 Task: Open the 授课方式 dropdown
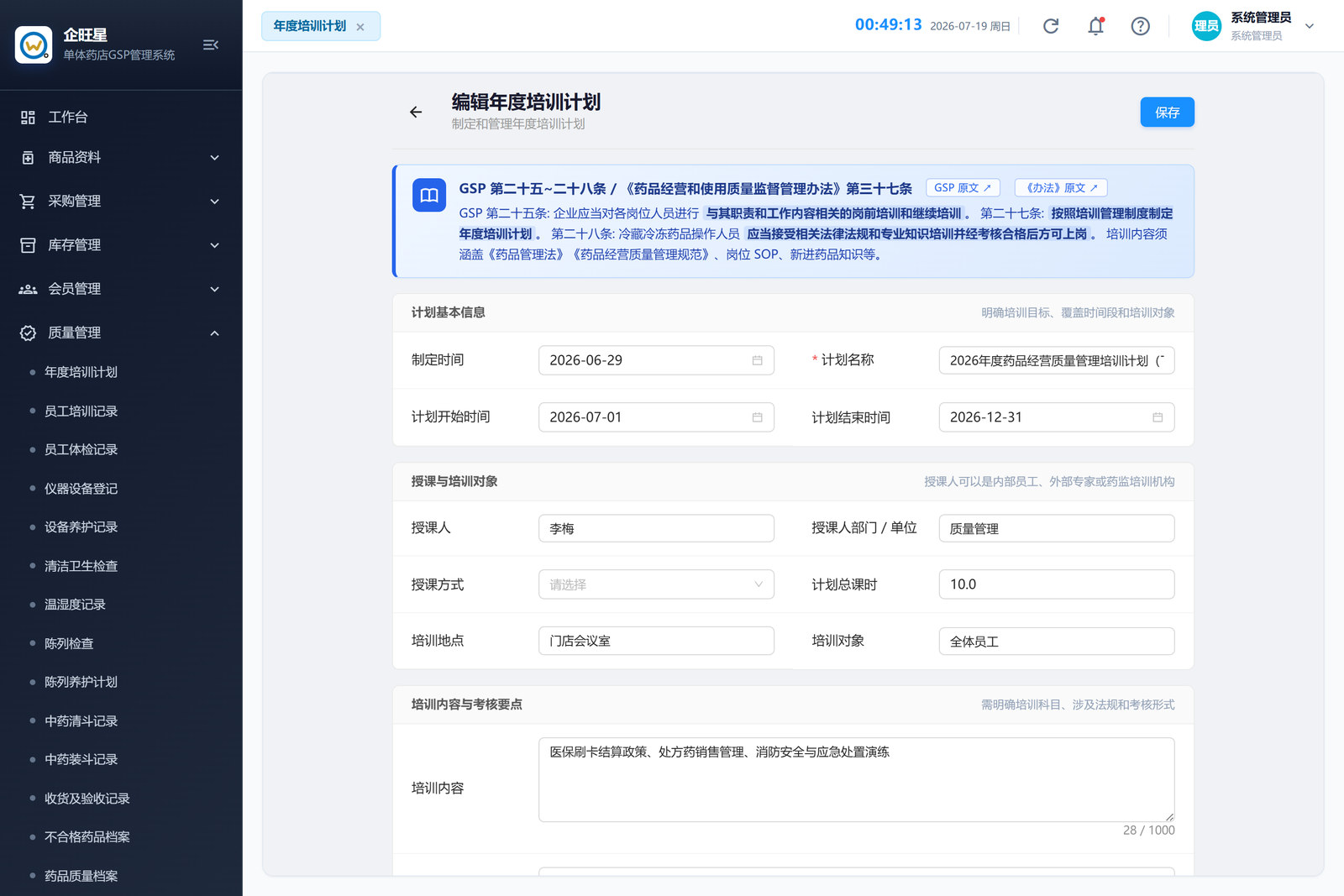coord(656,584)
